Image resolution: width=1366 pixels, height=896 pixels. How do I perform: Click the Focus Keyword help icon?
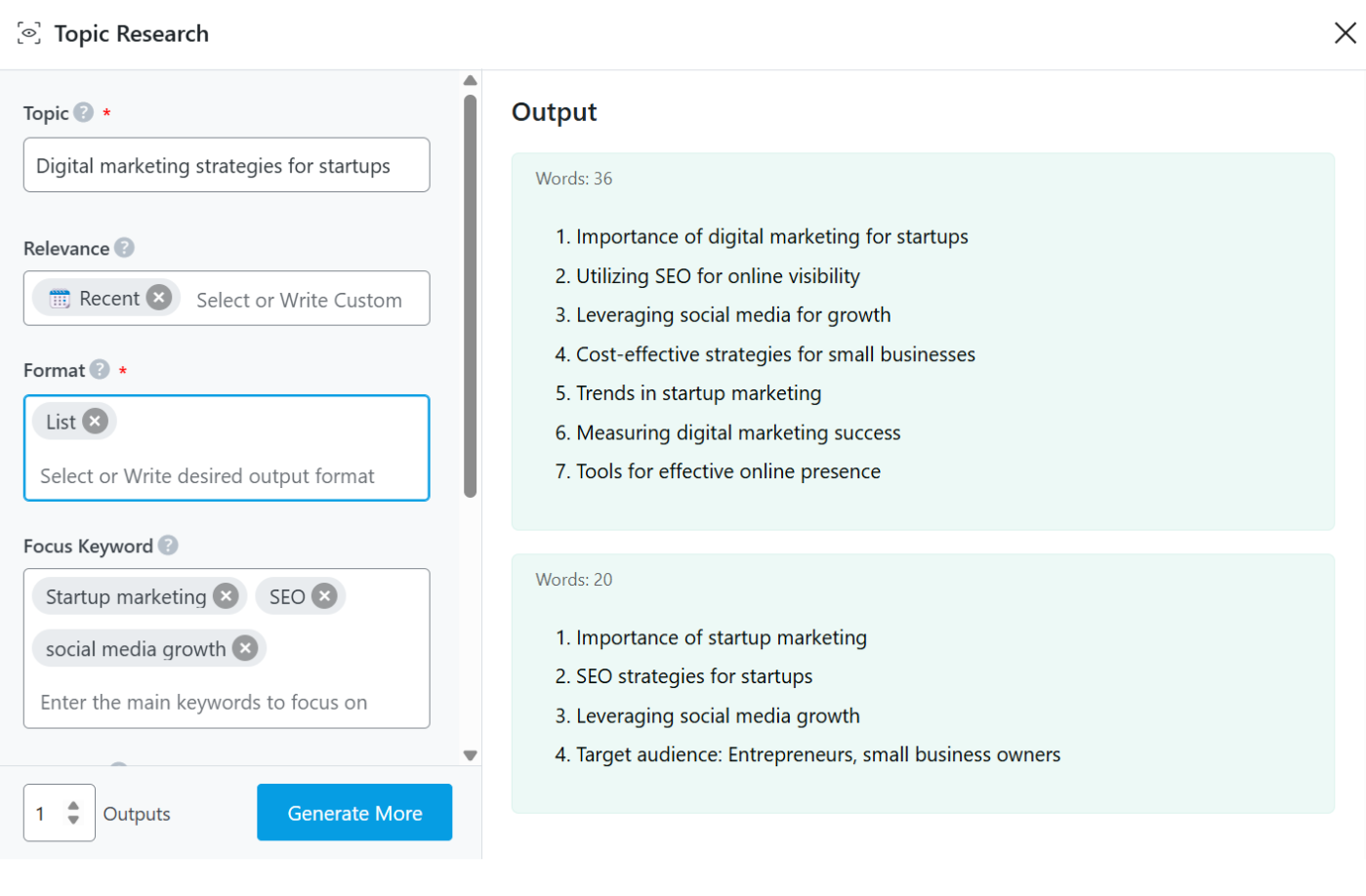168,546
